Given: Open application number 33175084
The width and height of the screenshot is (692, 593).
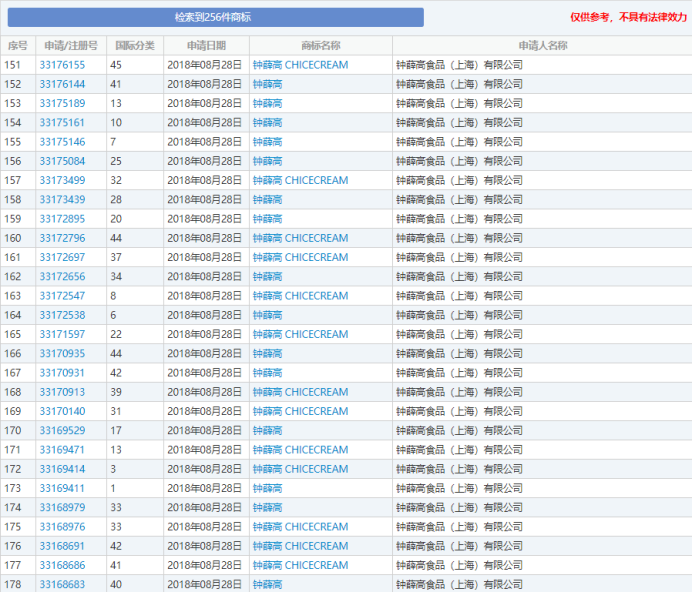Looking at the screenshot, I should (62, 161).
